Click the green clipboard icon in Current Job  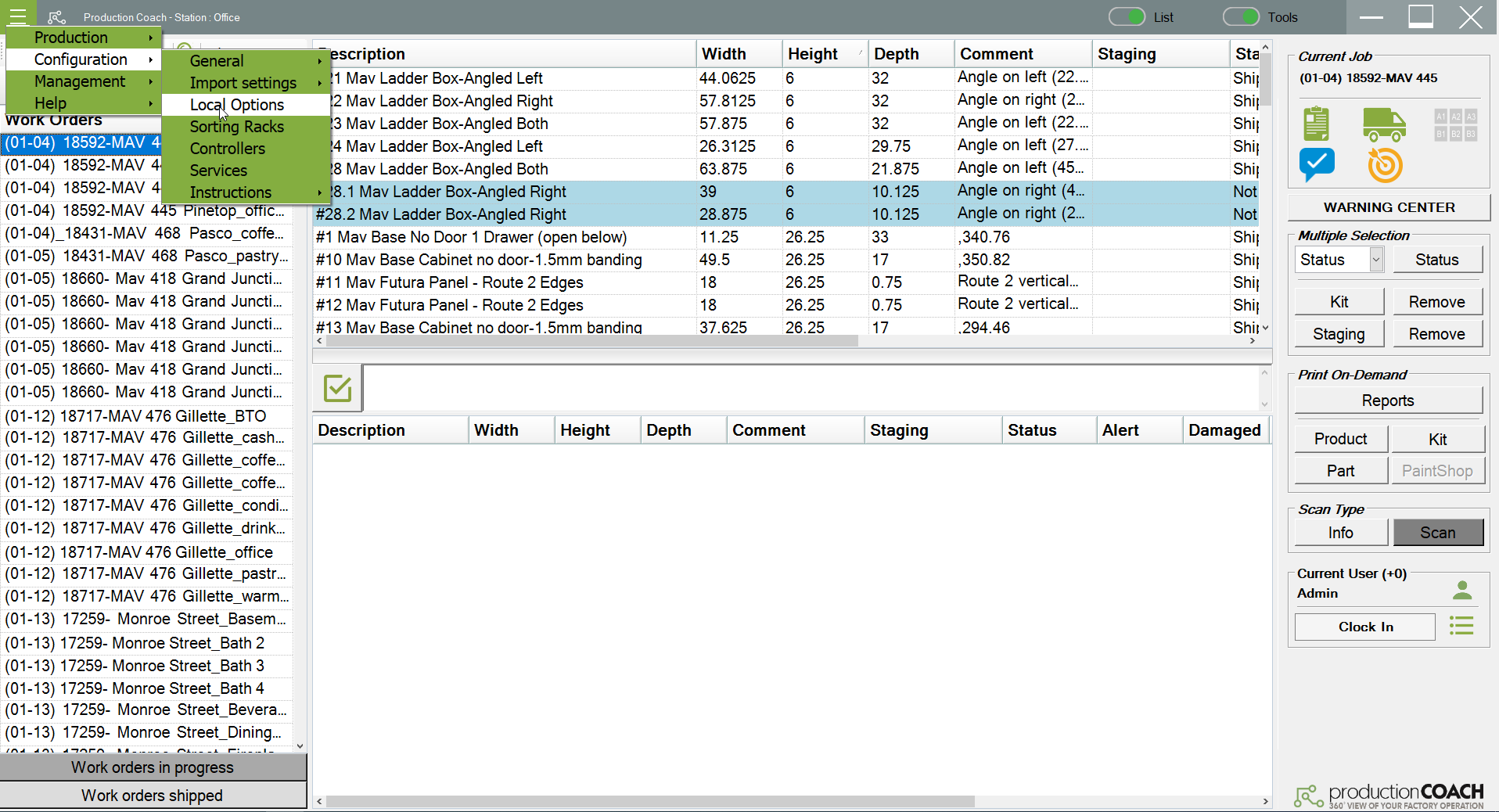pos(1316,124)
